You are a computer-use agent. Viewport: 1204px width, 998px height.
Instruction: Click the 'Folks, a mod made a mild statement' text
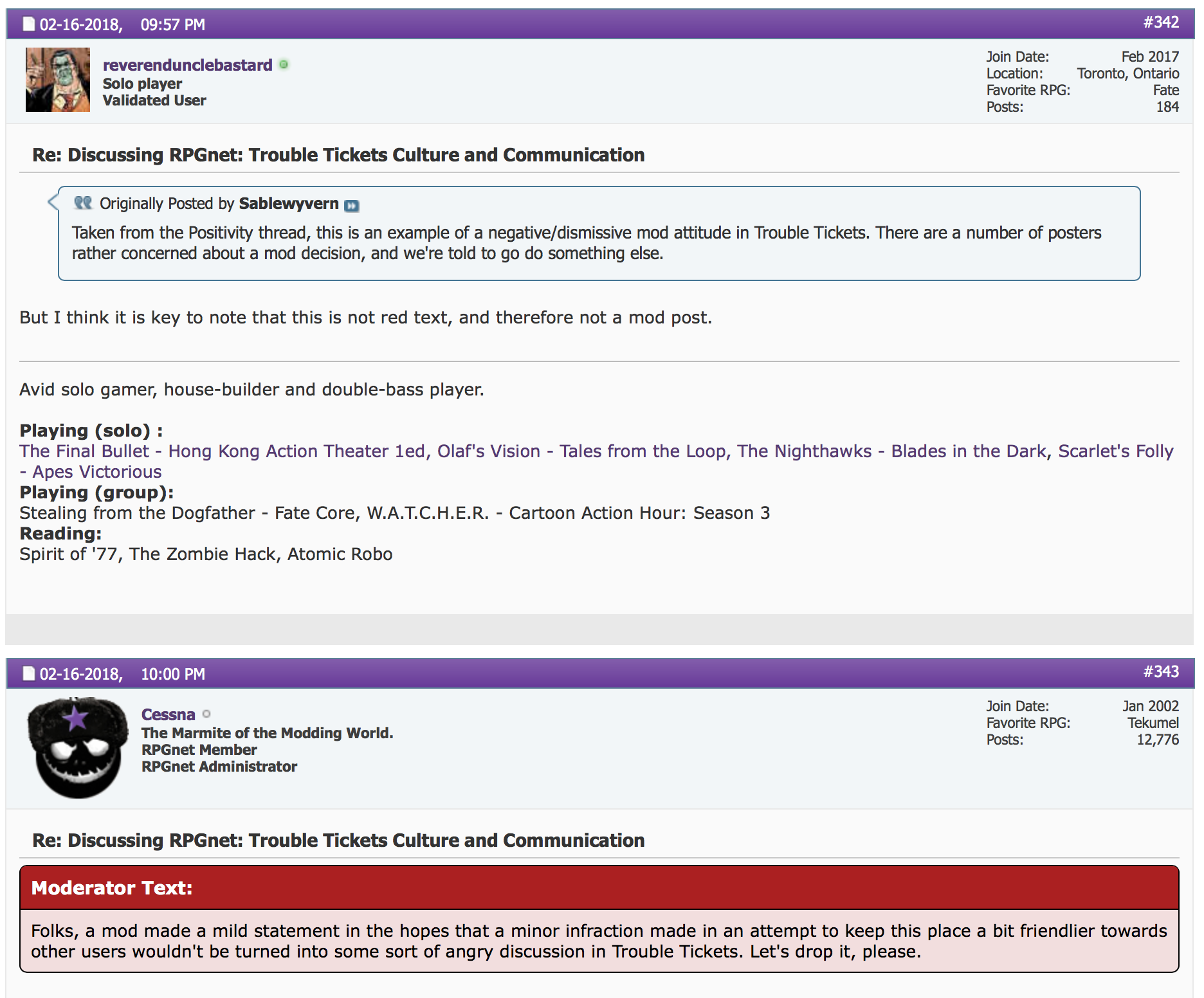coord(599,941)
